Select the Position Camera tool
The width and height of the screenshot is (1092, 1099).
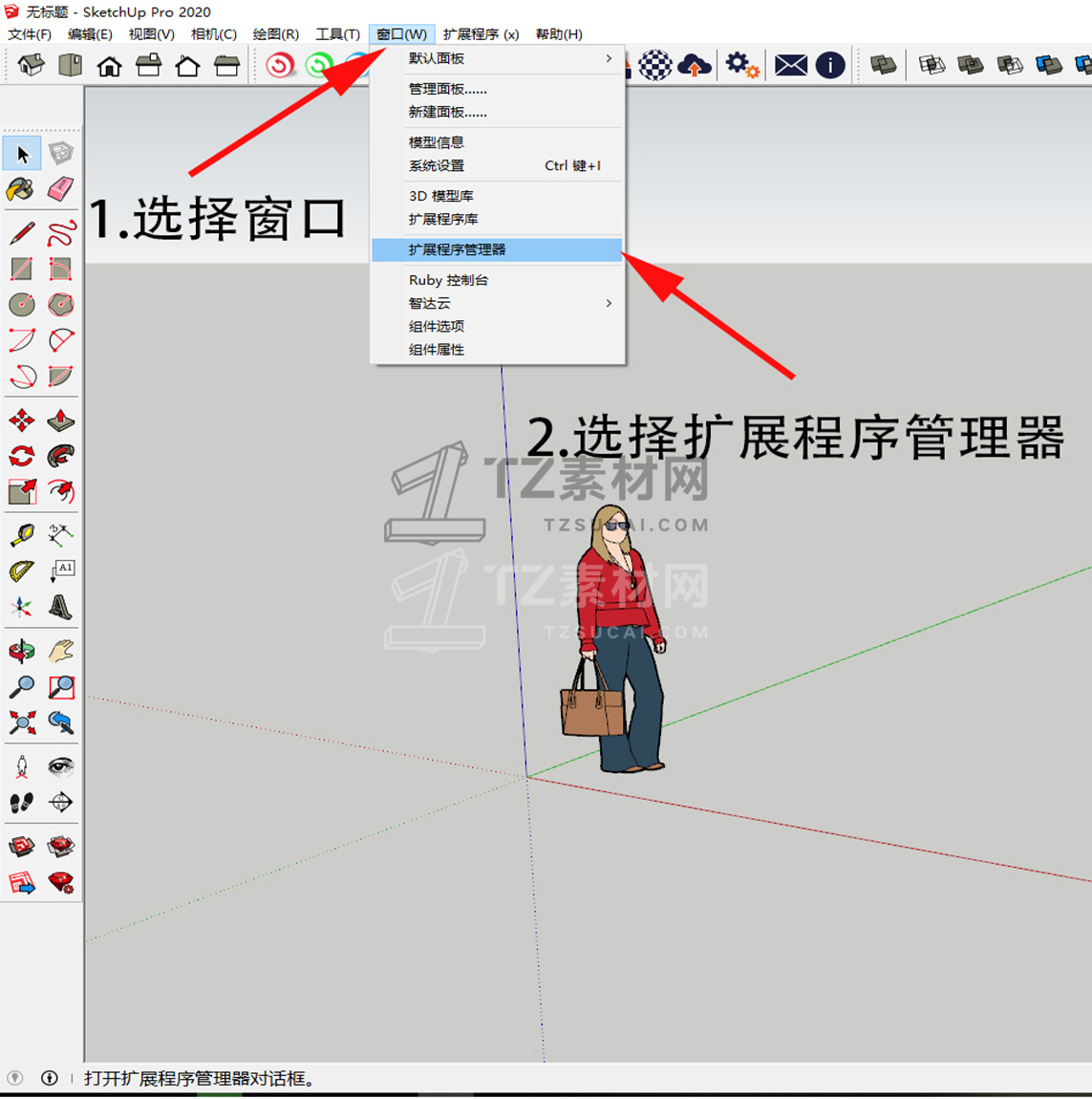22,766
